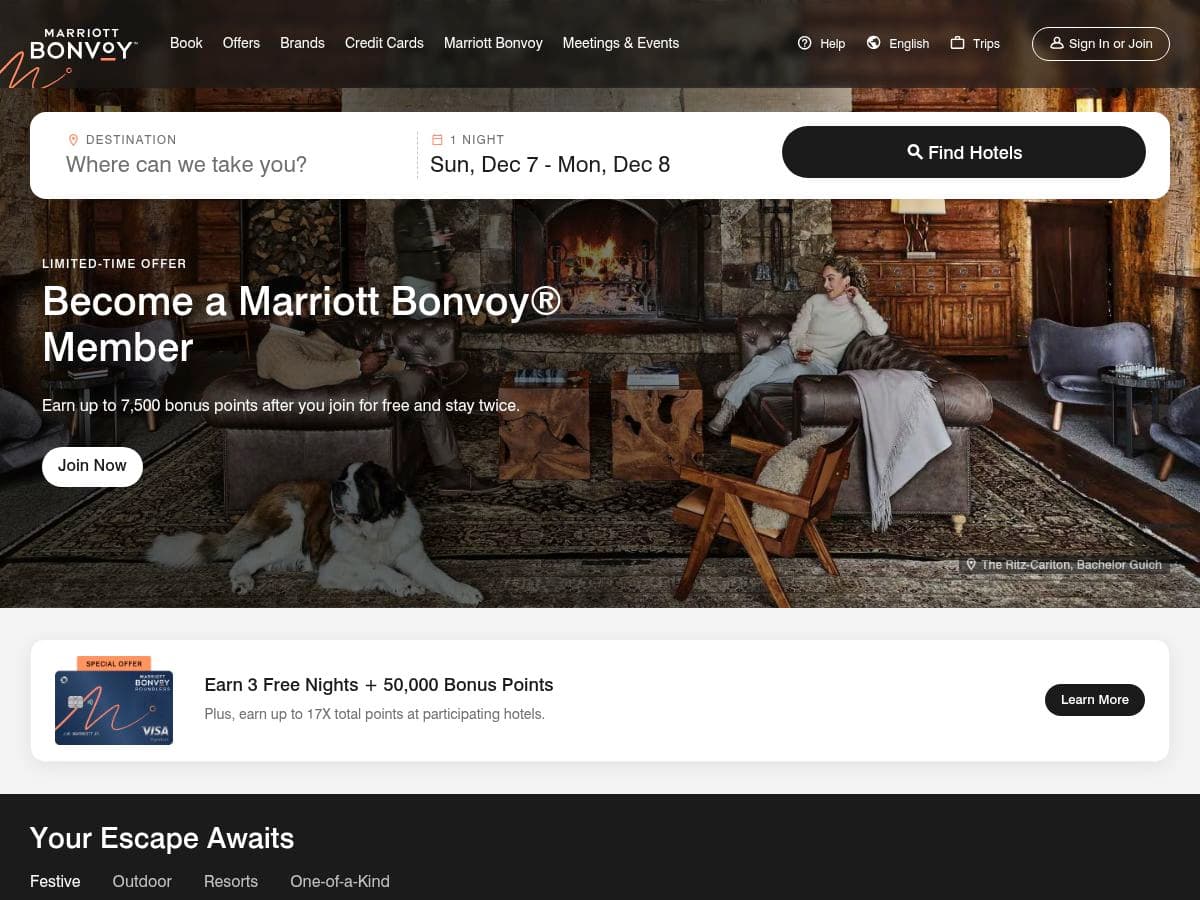Screen dimensions: 1200x900
Task: Click the person icon in Sign In
Action: tap(1056, 44)
